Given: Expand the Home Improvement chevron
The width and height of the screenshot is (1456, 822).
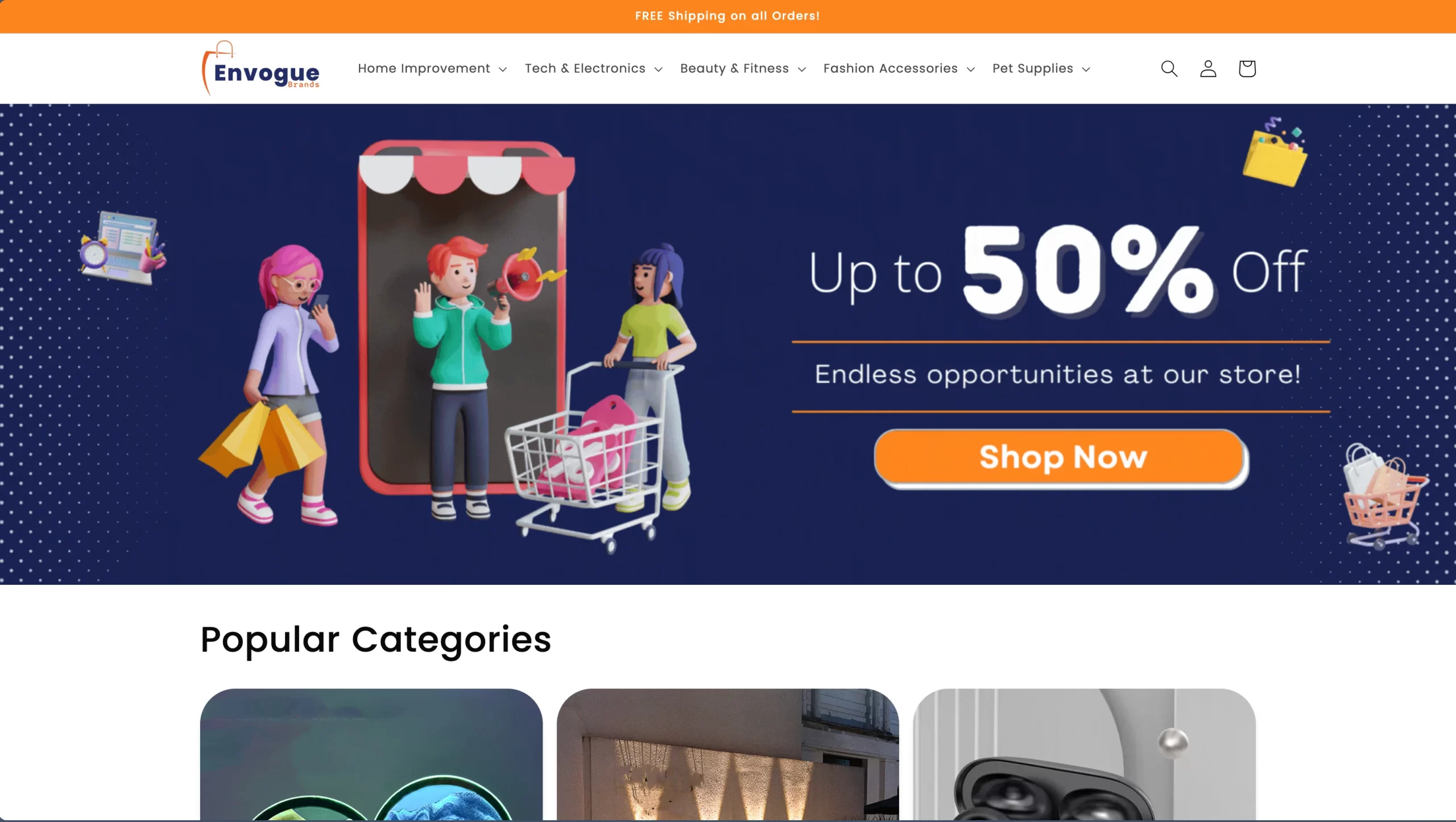Looking at the screenshot, I should click(x=503, y=69).
